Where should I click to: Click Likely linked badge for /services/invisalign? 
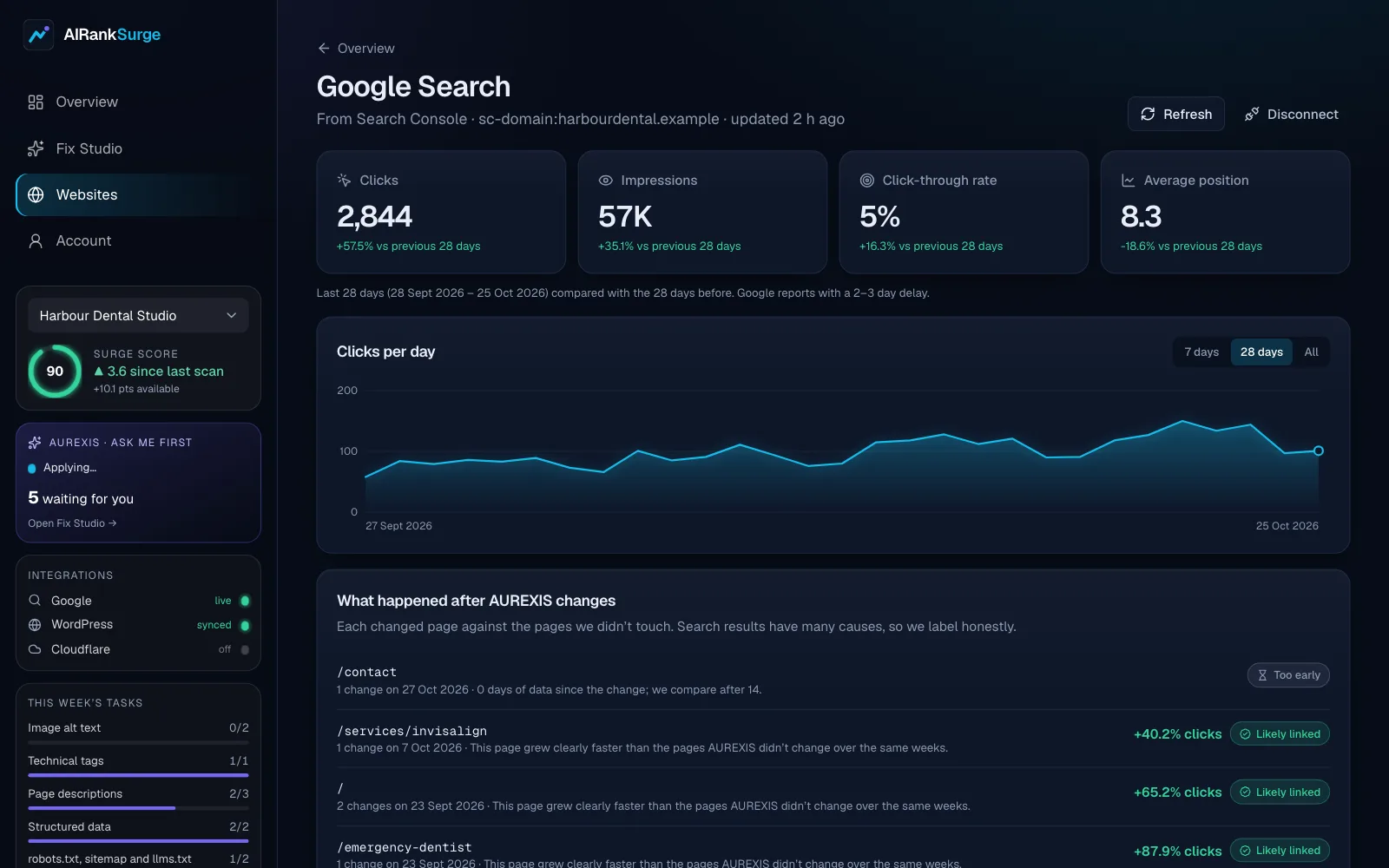coord(1280,733)
